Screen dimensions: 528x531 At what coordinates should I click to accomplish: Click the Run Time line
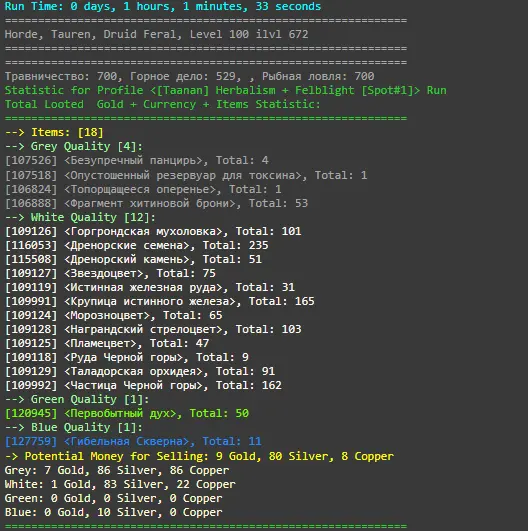(163, 6)
